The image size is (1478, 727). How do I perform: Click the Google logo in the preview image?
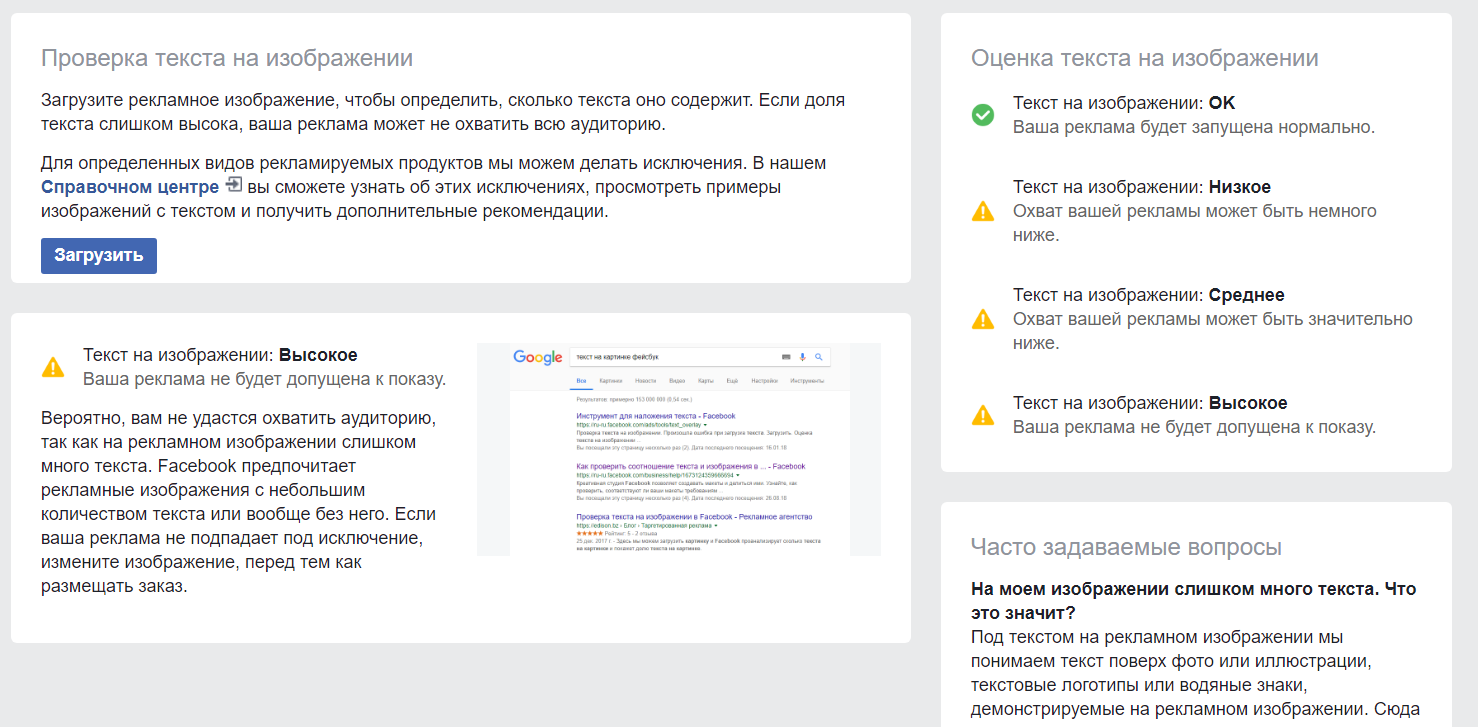pyautogui.click(x=538, y=357)
